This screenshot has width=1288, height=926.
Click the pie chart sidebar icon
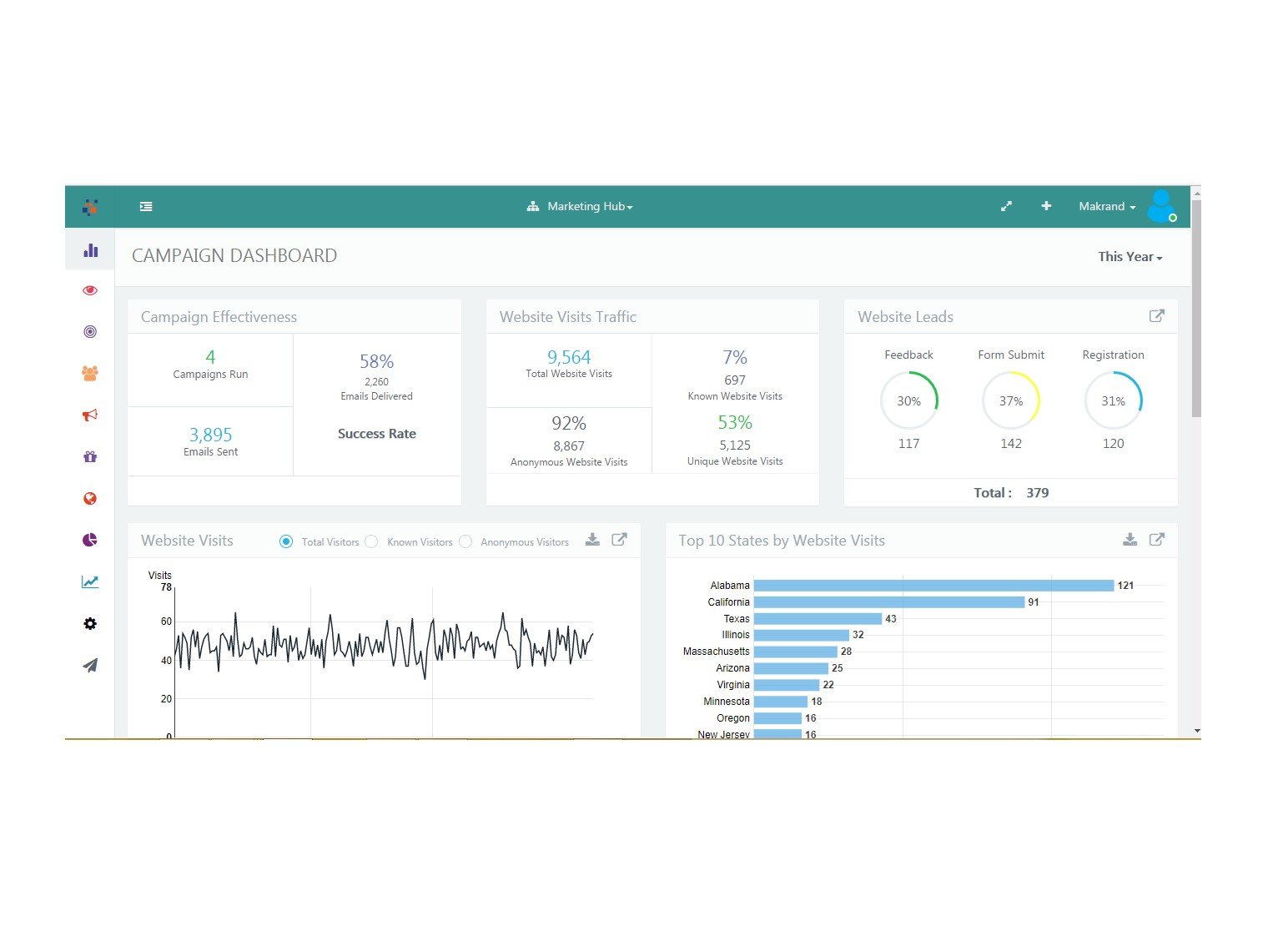[x=90, y=540]
